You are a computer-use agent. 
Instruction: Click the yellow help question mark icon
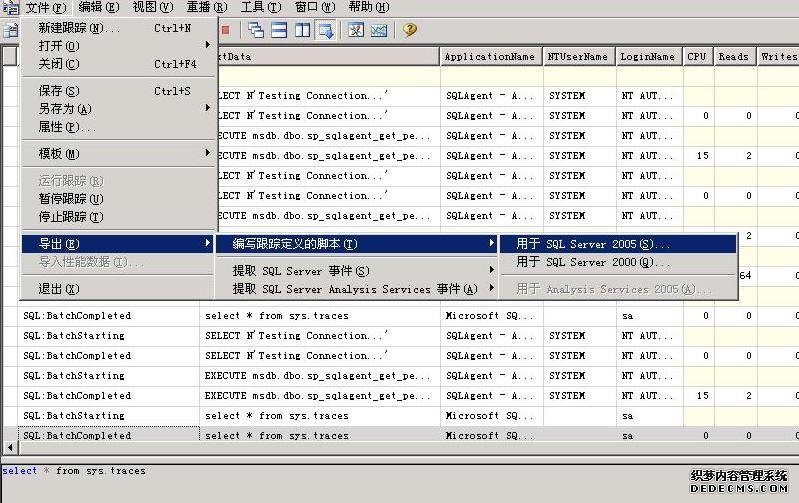[x=409, y=30]
